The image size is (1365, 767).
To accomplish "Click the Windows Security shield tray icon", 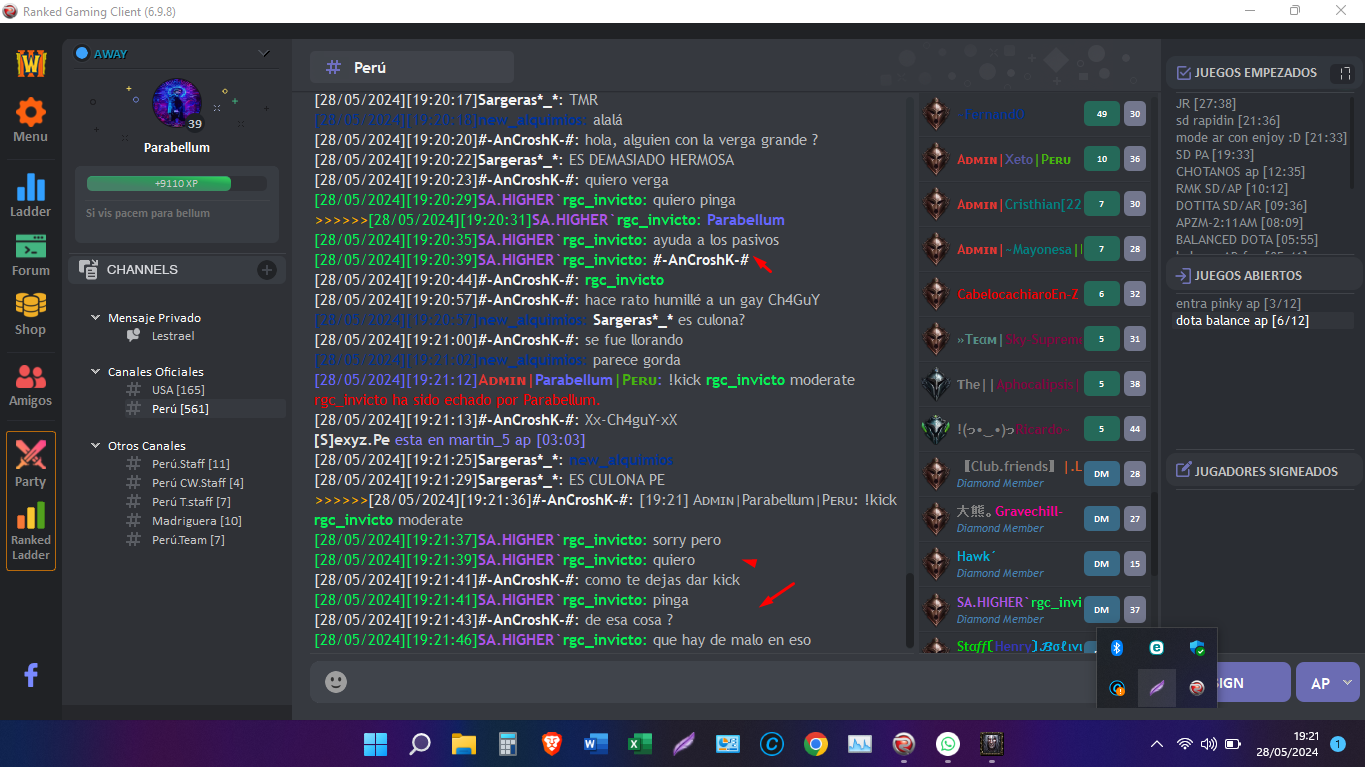I will tap(1197, 648).
